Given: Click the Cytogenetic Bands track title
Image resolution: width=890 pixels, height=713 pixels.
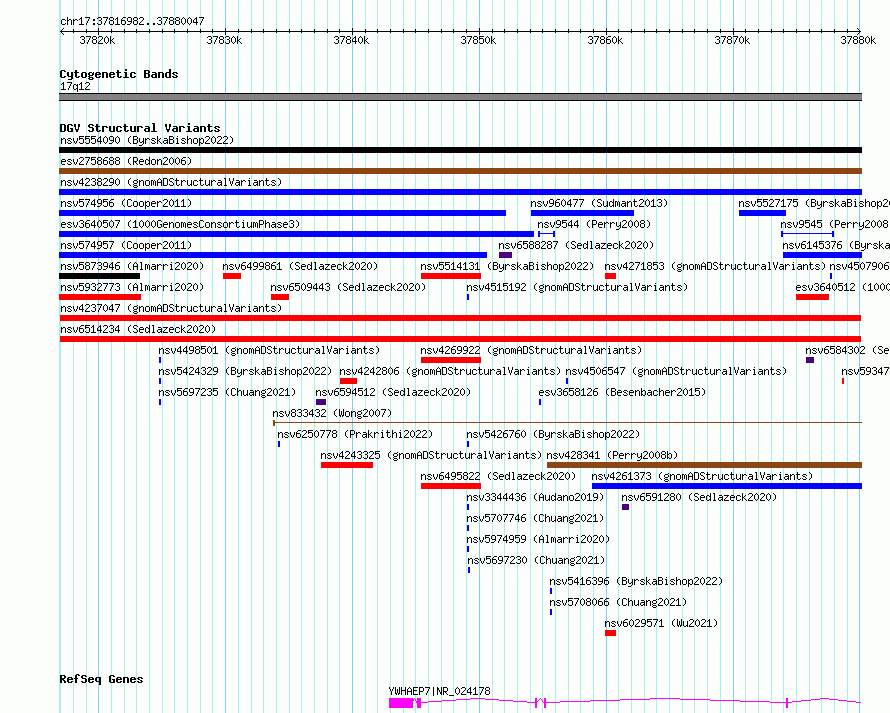Looking at the screenshot, I should 119,74.
